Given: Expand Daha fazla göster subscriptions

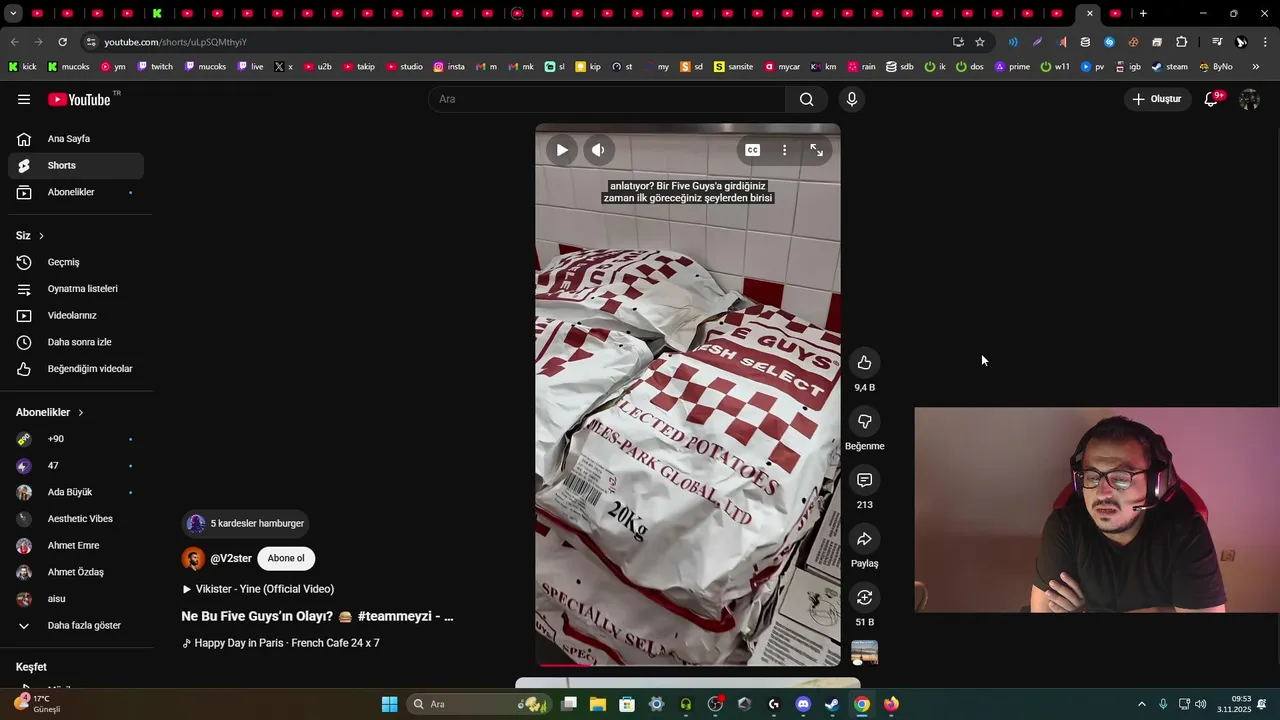Looking at the screenshot, I should pos(76,626).
